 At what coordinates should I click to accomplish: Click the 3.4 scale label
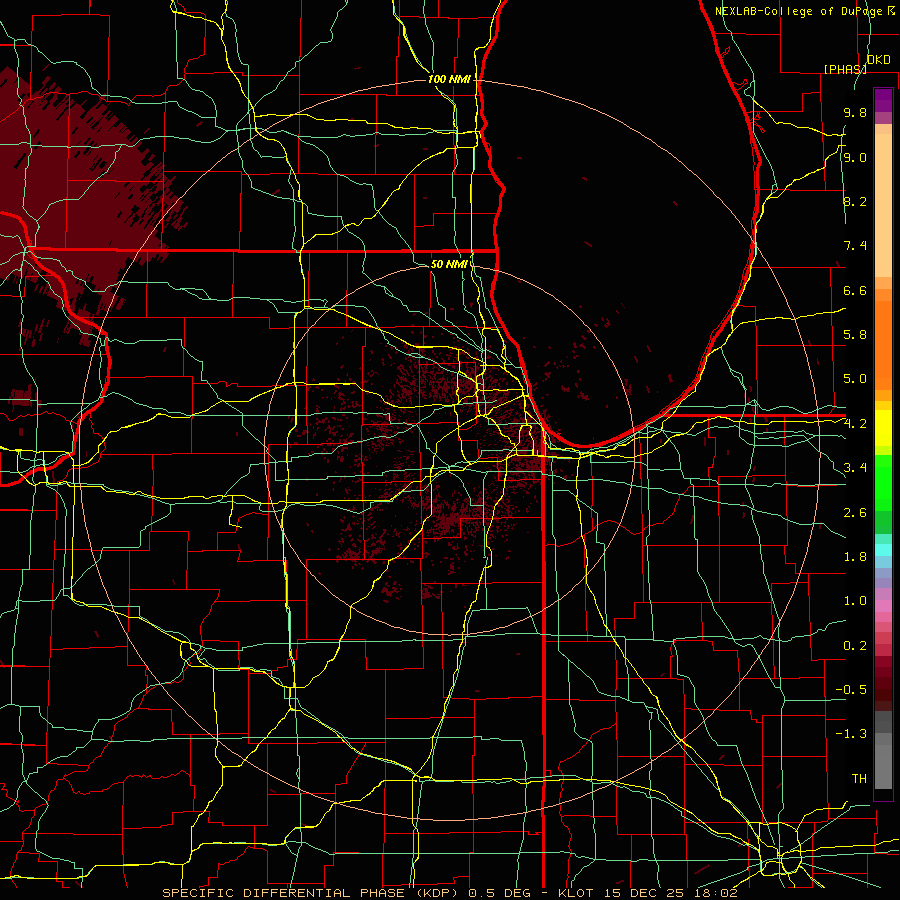(x=855, y=468)
